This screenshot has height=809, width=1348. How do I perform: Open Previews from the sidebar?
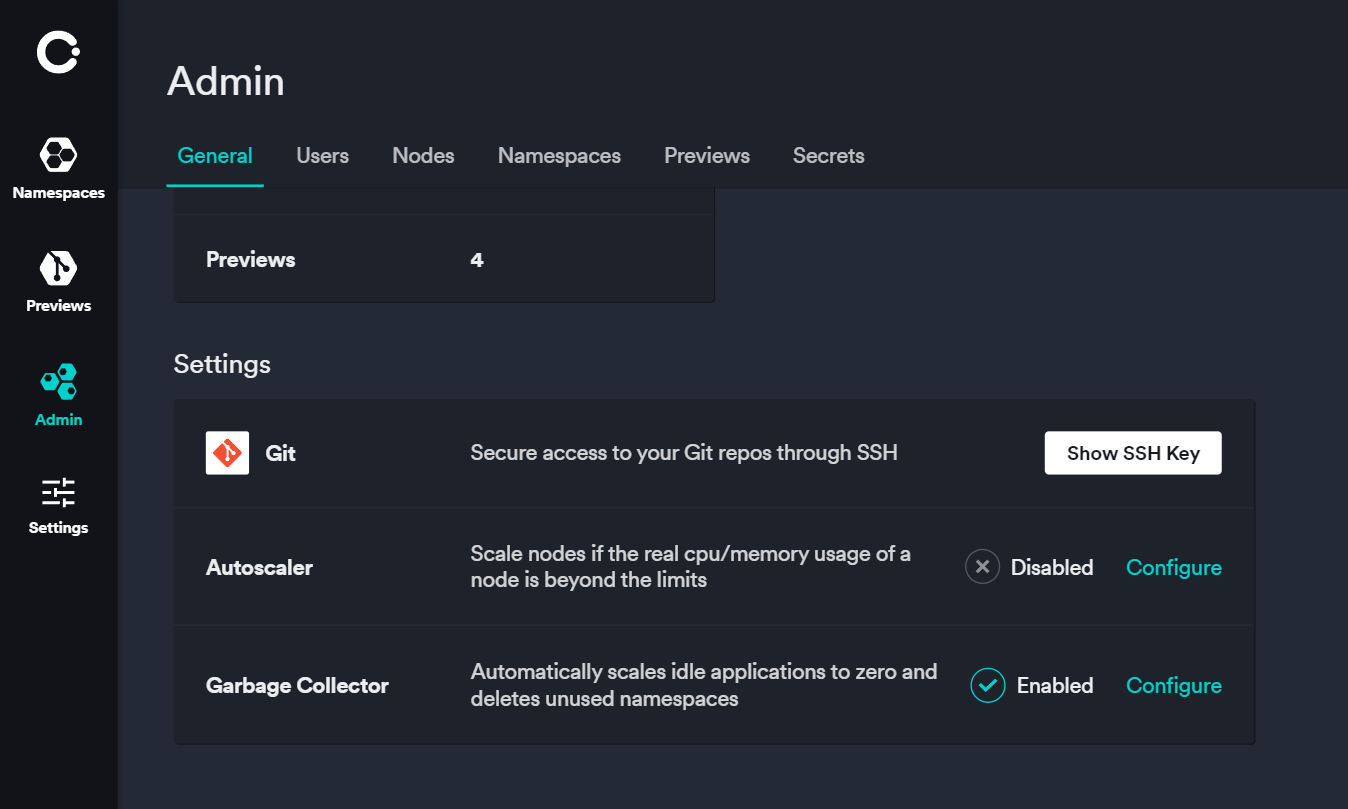pyautogui.click(x=58, y=282)
